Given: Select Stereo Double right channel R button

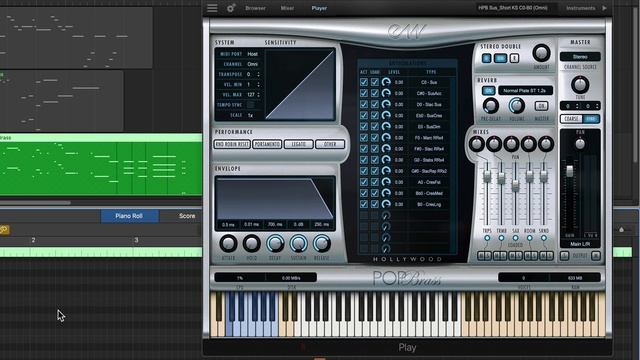Looking at the screenshot, I should tap(514, 58).
